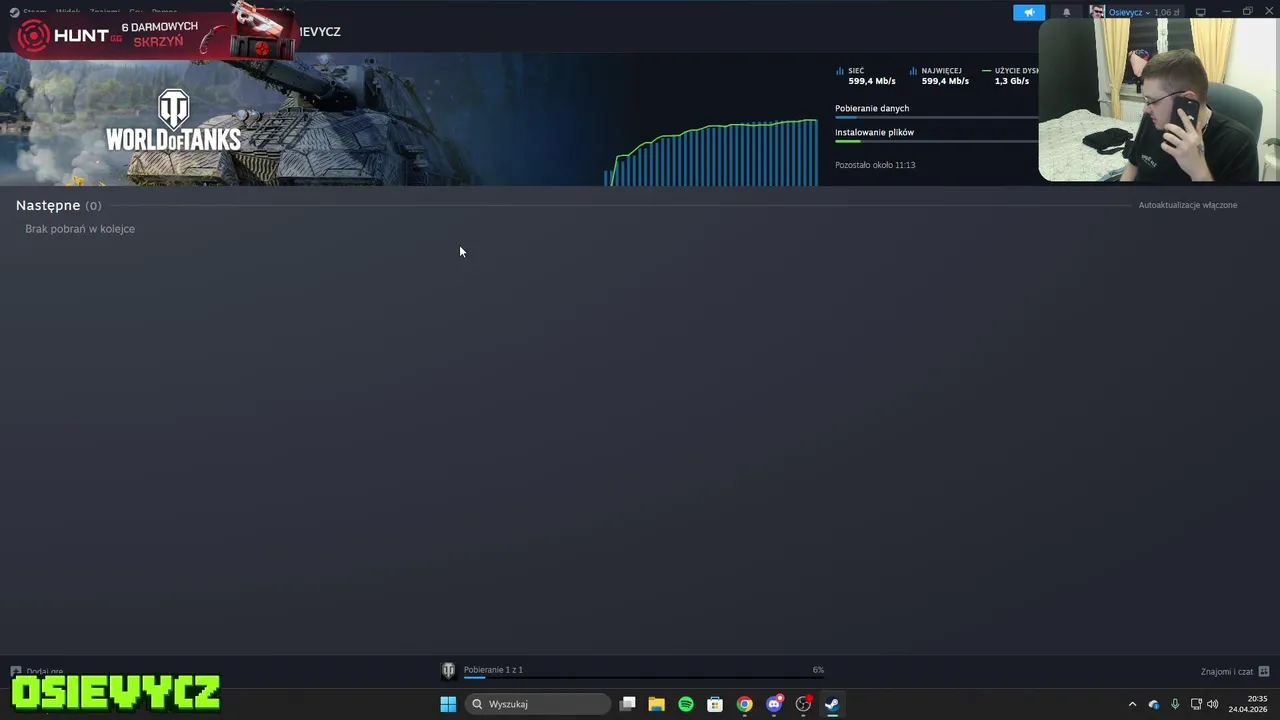This screenshot has height=720, width=1280.
Task: Click Brak pobrań w kolejce text
Action: (x=80, y=229)
